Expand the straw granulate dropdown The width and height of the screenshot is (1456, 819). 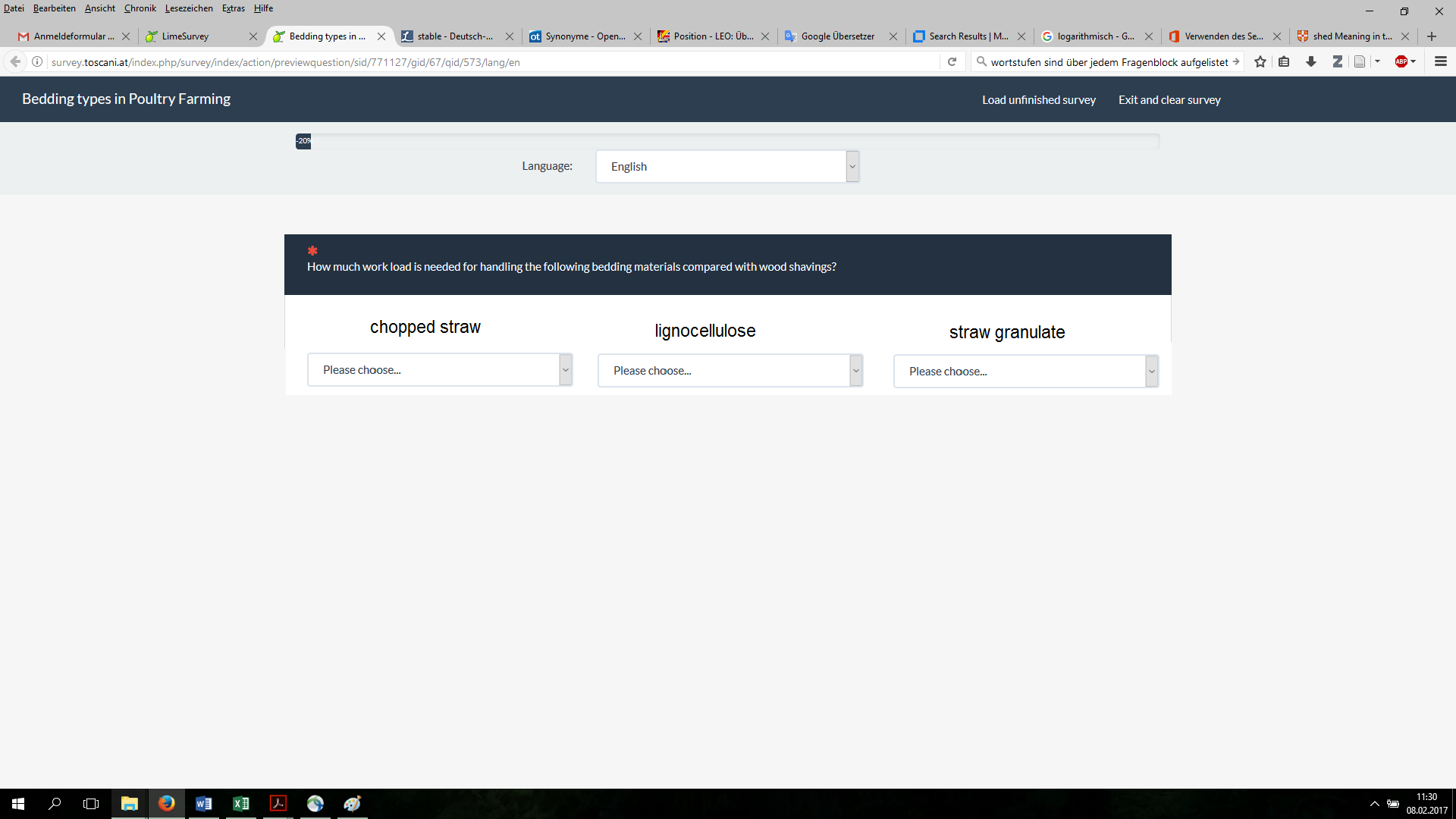[x=1025, y=372]
